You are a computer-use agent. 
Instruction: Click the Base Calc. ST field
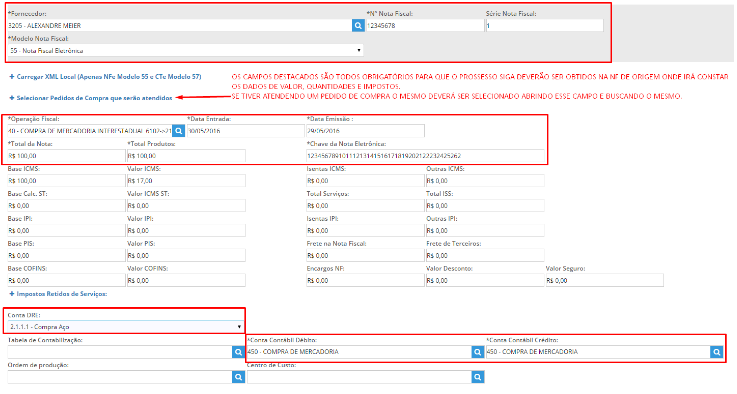click(x=66, y=205)
